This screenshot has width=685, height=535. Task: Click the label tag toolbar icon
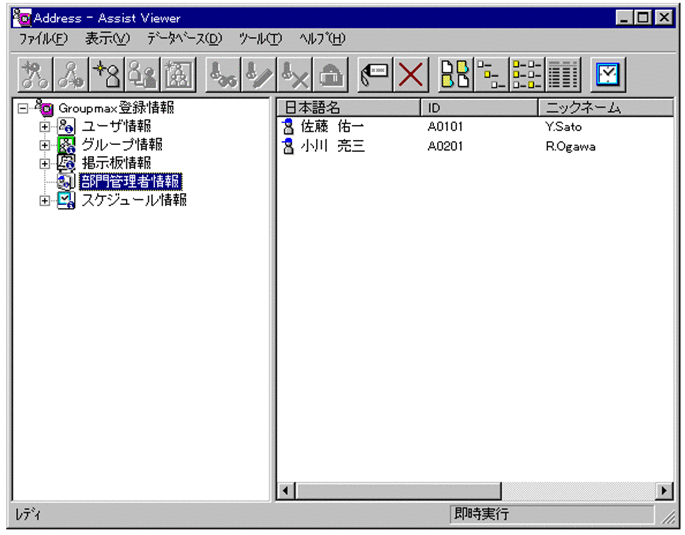coord(375,75)
